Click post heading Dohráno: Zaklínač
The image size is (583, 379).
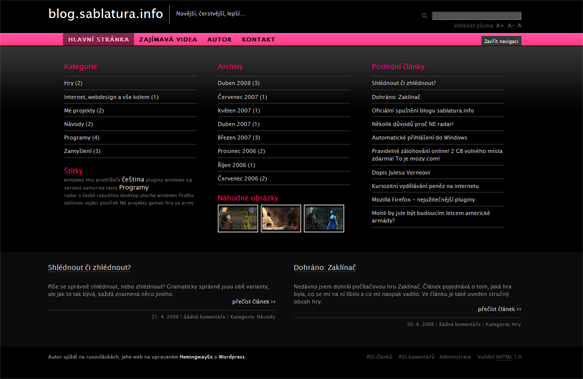pos(325,267)
